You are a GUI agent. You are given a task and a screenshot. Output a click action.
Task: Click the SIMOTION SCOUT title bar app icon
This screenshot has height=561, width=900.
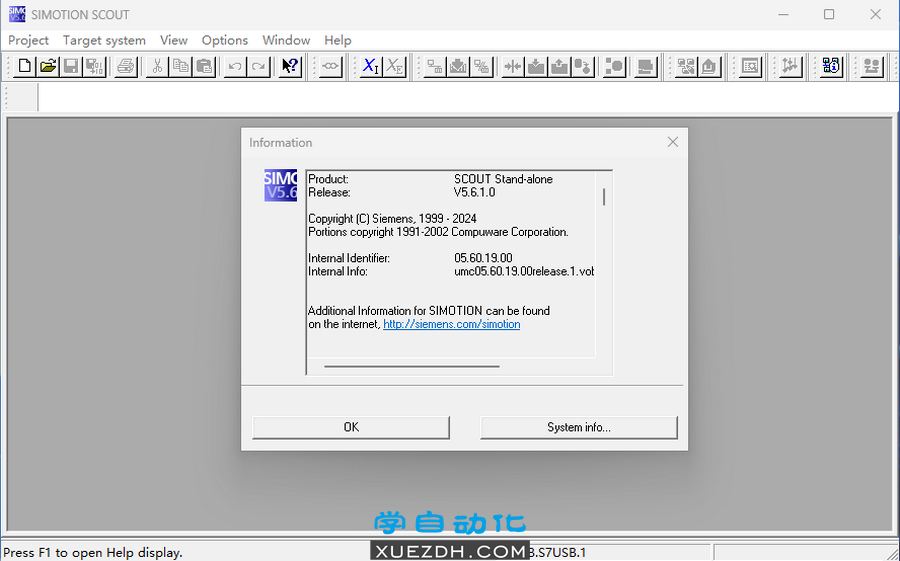(x=17, y=14)
